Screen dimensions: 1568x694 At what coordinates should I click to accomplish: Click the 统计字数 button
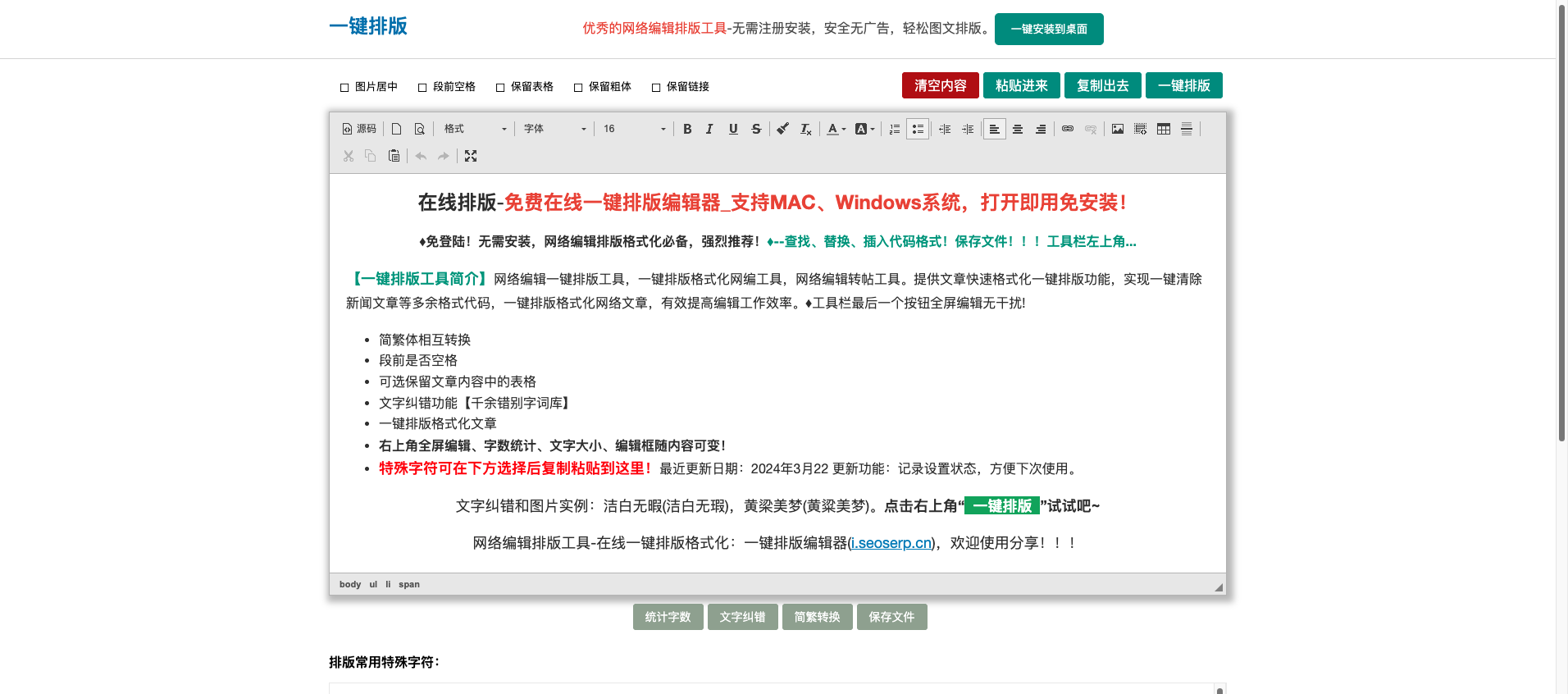(x=668, y=617)
